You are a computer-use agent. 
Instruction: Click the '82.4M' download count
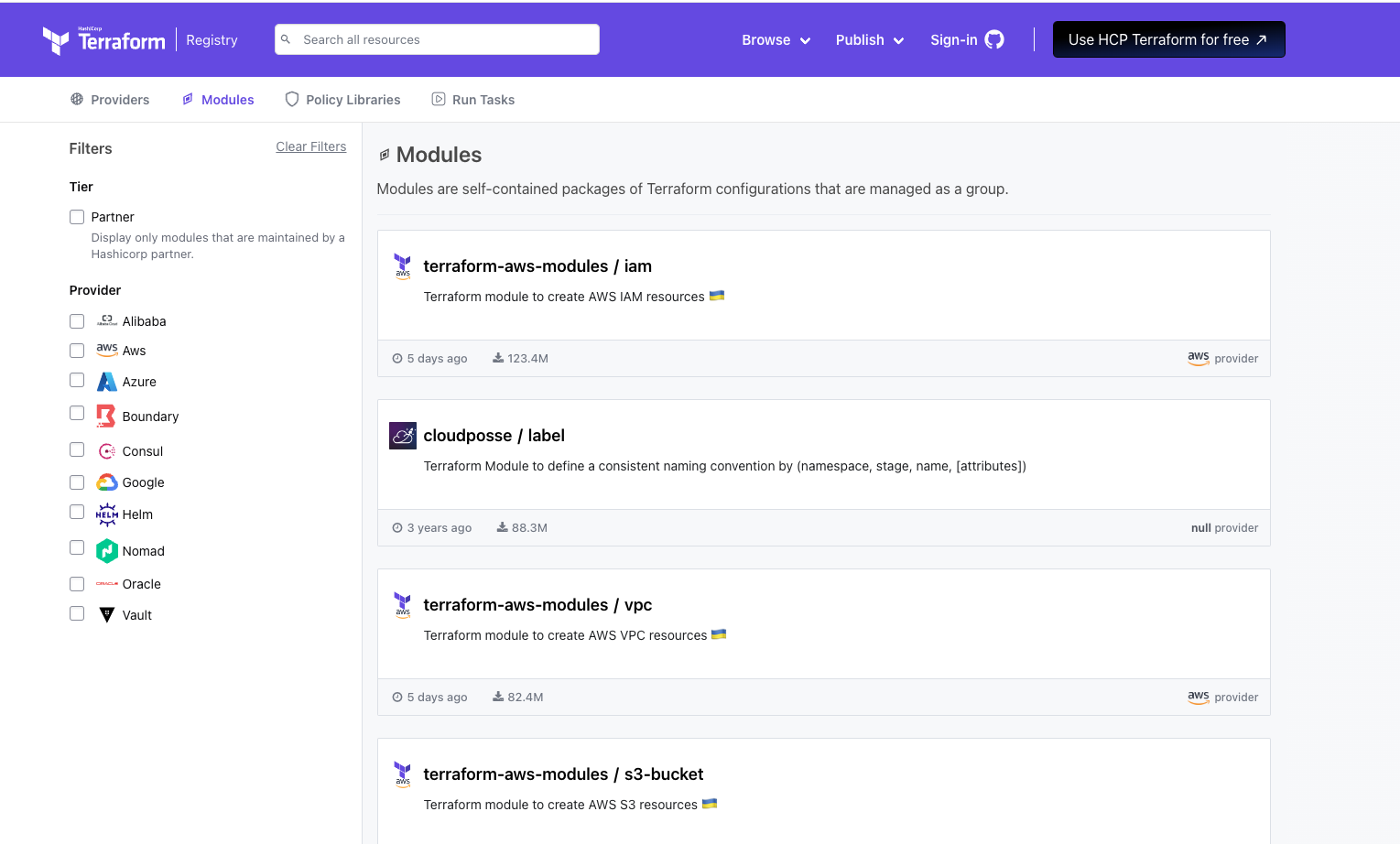coord(526,697)
